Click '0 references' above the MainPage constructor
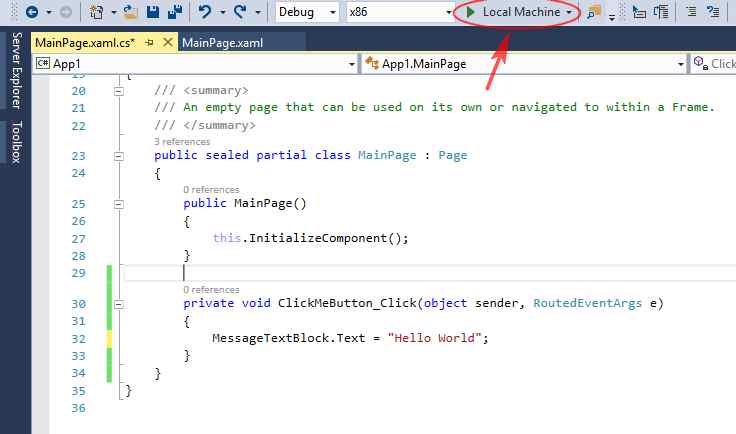The width and height of the screenshot is (736, 434). pyautogui.click(x=211, y=190)
